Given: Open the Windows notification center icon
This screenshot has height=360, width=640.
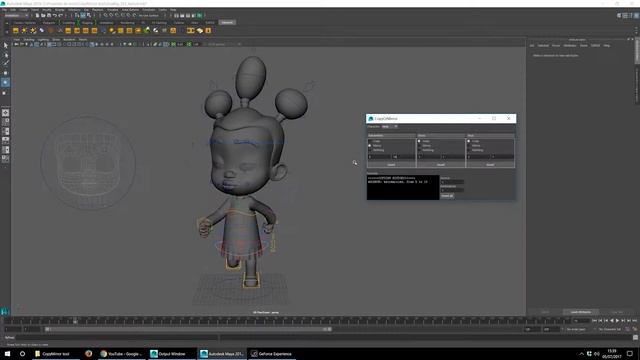Looking at the screenshot, I should (630, 353).
